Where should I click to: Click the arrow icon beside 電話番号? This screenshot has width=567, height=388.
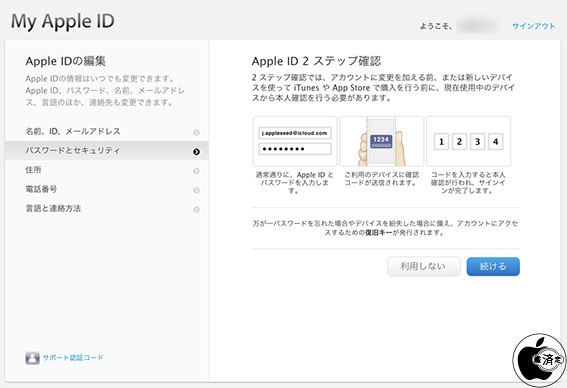(196, 190)
